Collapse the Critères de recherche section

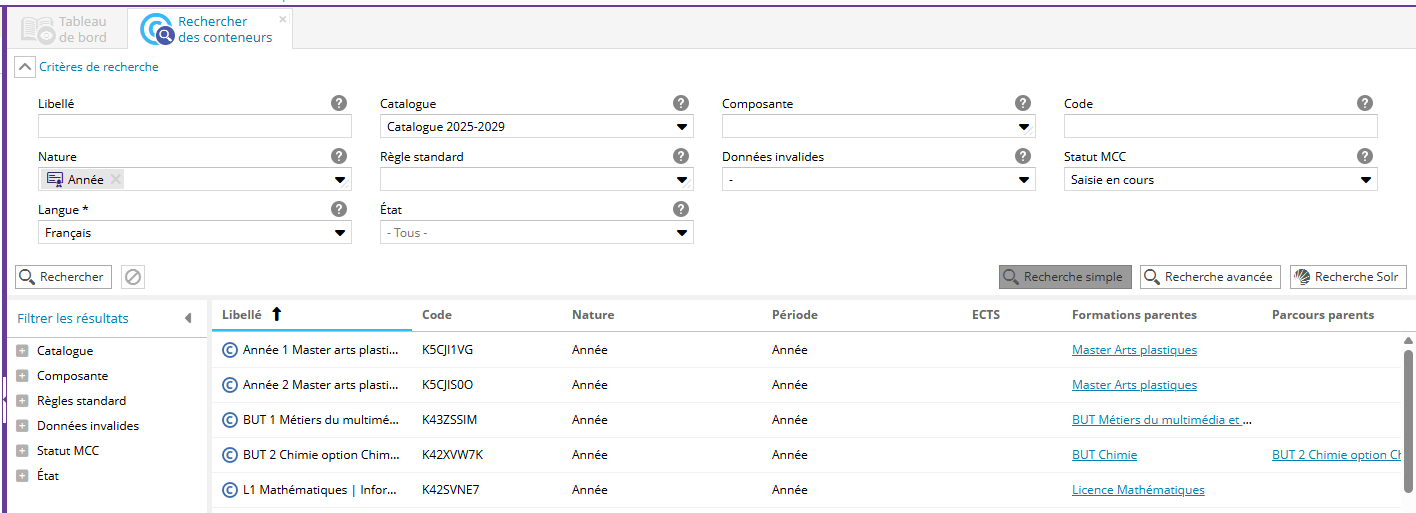click(25, 67)
